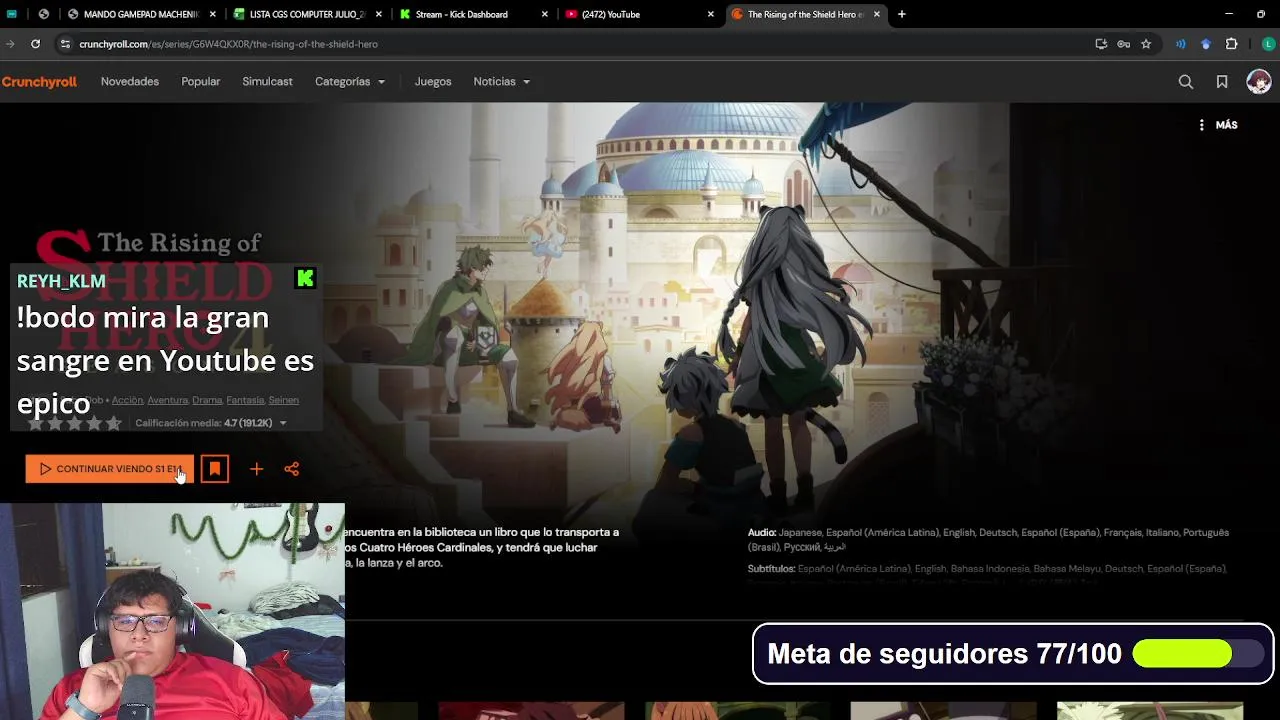The width and height of the screenshot is (1280, 720).
Task: Switch to LISTA CGS COMPUTER JULIO tab
Action: 306,14
